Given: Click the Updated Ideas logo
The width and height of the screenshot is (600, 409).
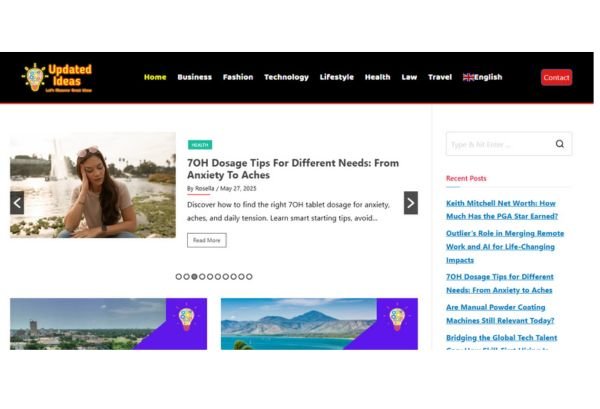Looking at the screenshot, I should 57,78.
